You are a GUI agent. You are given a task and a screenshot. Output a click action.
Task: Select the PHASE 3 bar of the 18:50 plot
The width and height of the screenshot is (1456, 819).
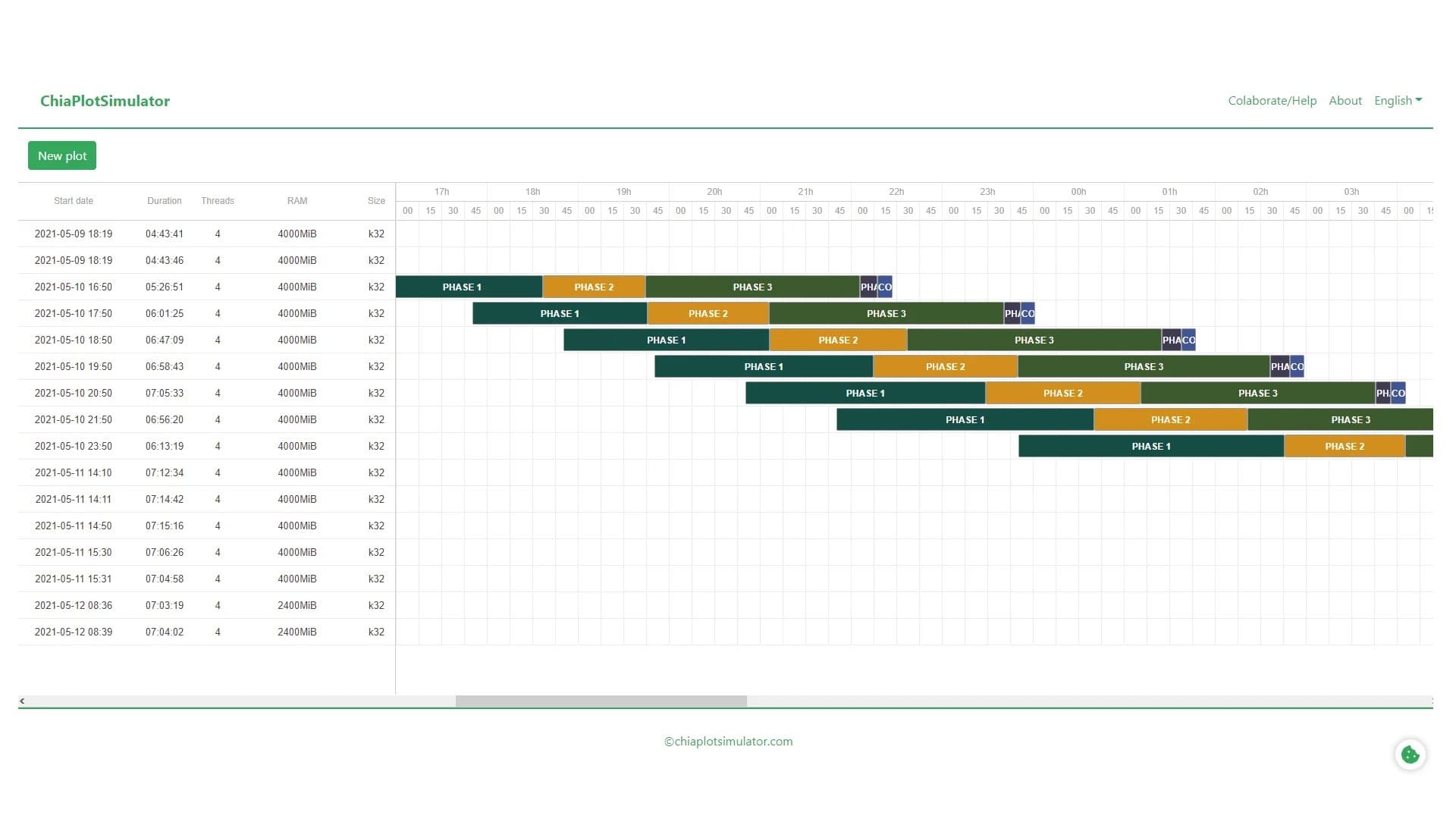pos(1034,340)
